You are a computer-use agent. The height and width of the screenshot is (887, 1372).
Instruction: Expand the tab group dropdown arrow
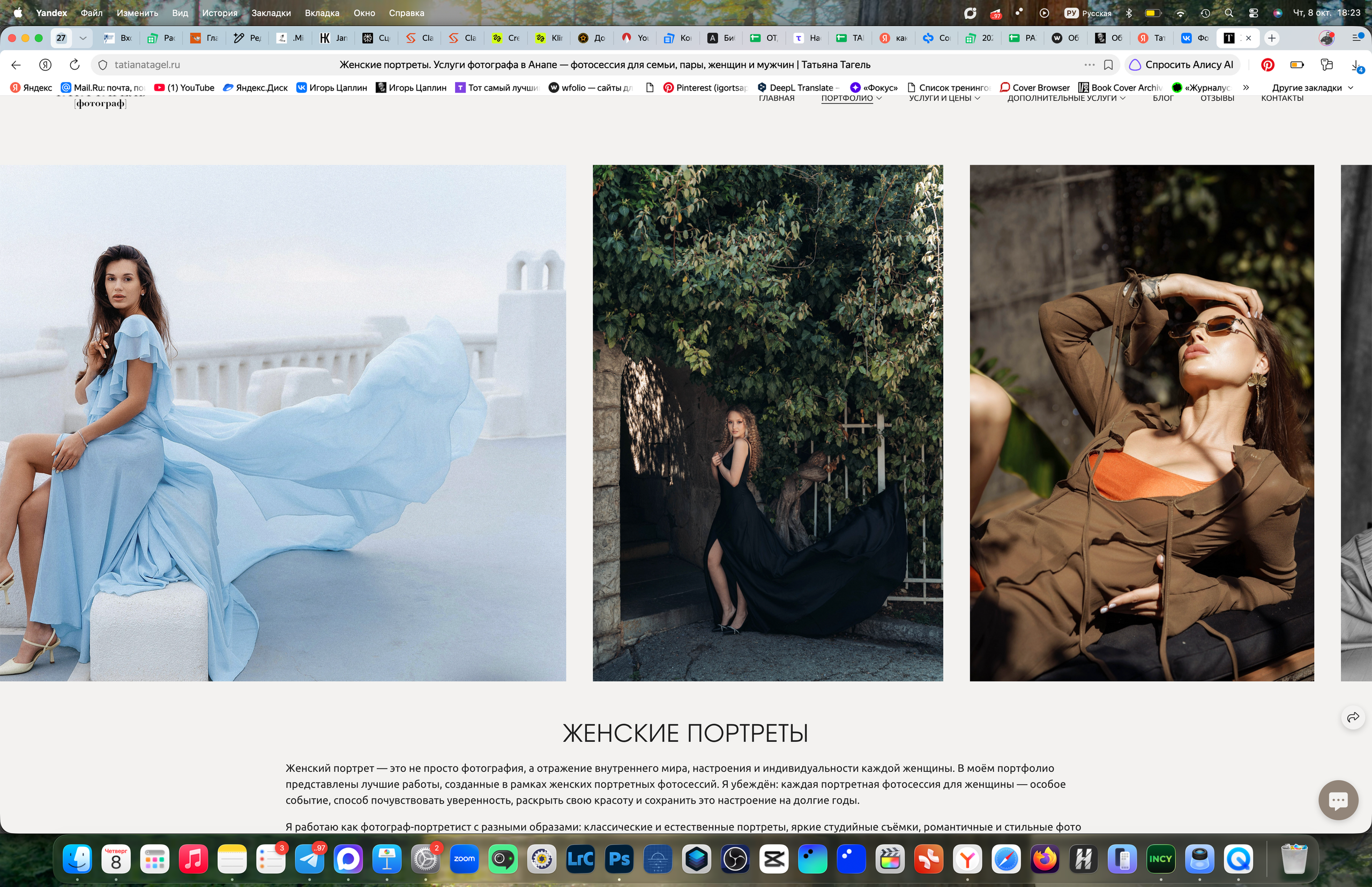pyautogui.click(x=83, y=38)
